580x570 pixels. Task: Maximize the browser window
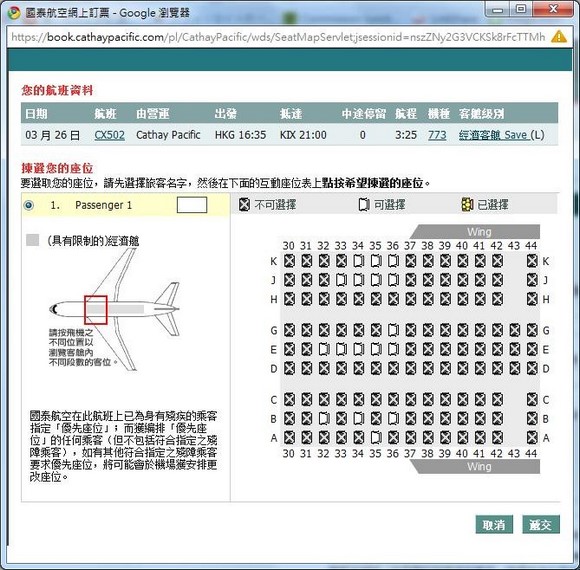click(x=521, y=9)
